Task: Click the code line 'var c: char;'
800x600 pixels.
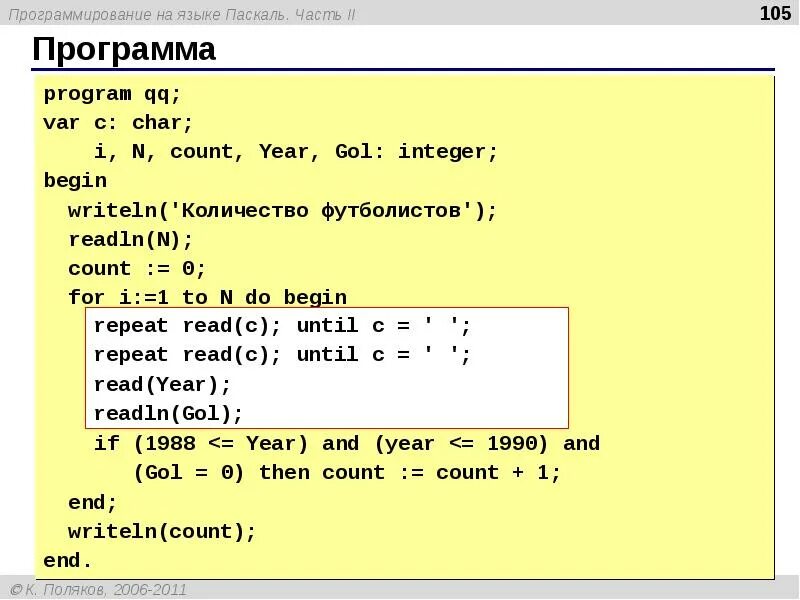Action: tap(118, 123)
